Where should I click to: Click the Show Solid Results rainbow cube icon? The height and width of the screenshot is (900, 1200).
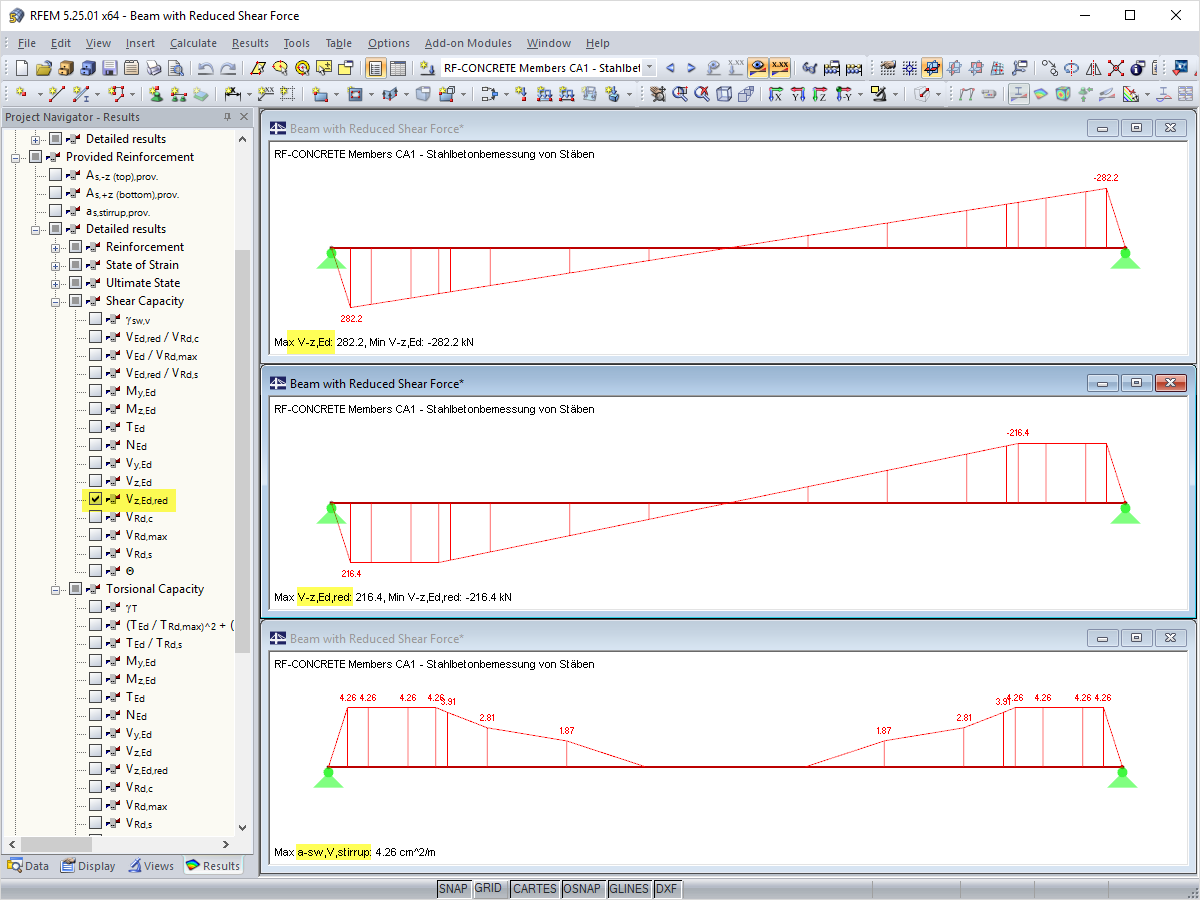(1063, 94)
